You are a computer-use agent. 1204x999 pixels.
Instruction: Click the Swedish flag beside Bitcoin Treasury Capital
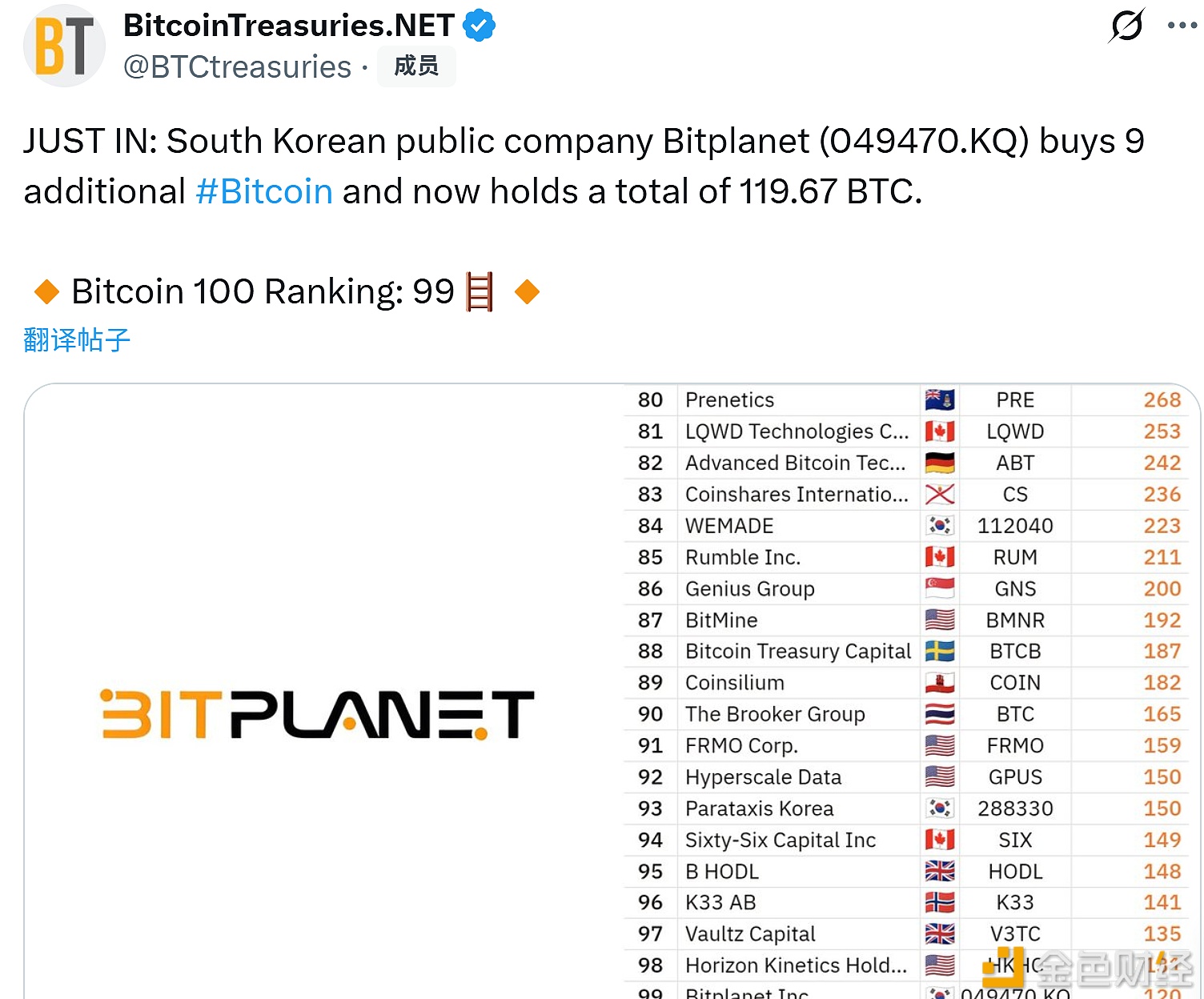[x=940, y=651]
